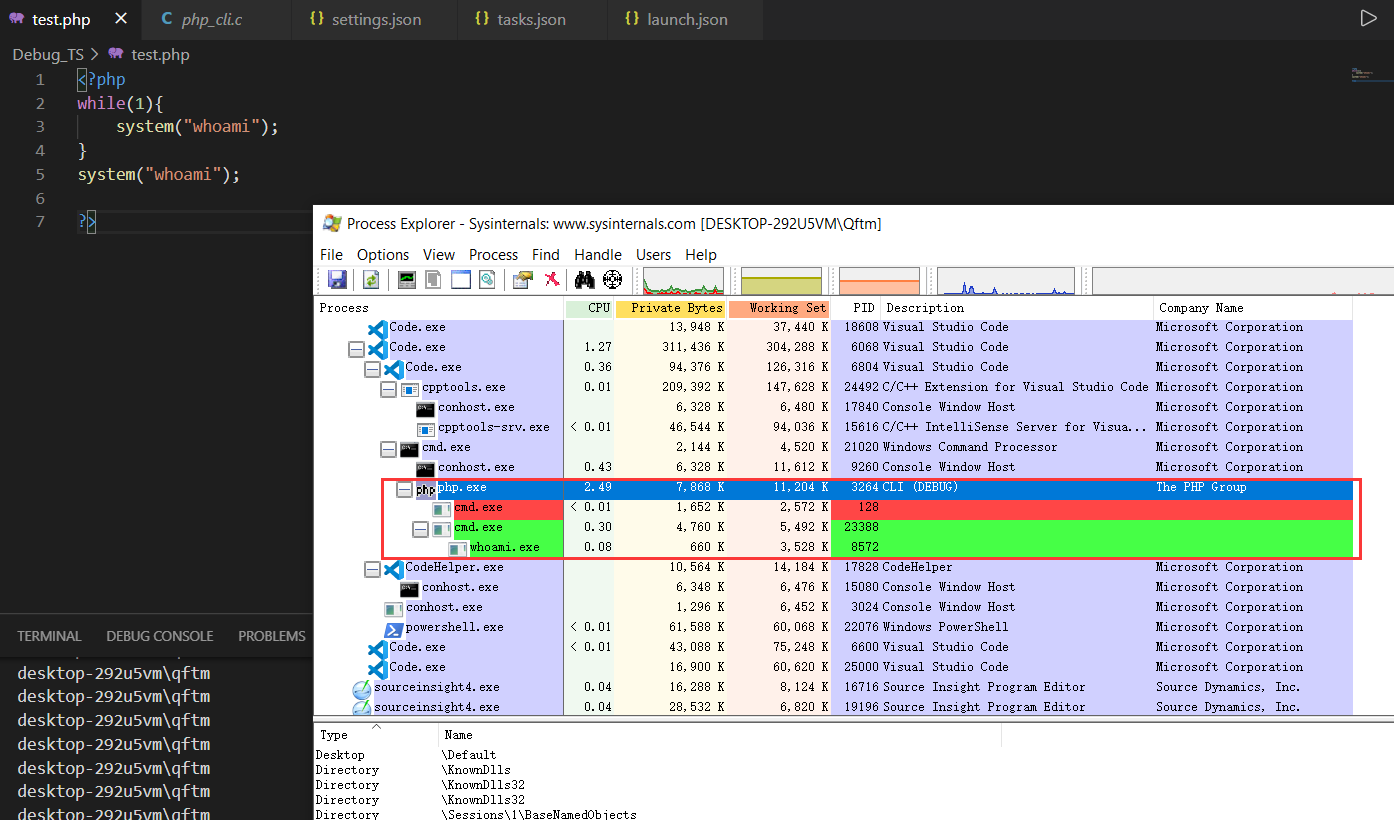Click the whoami.exe process icon
The image size is (1394, 820).
457,548
